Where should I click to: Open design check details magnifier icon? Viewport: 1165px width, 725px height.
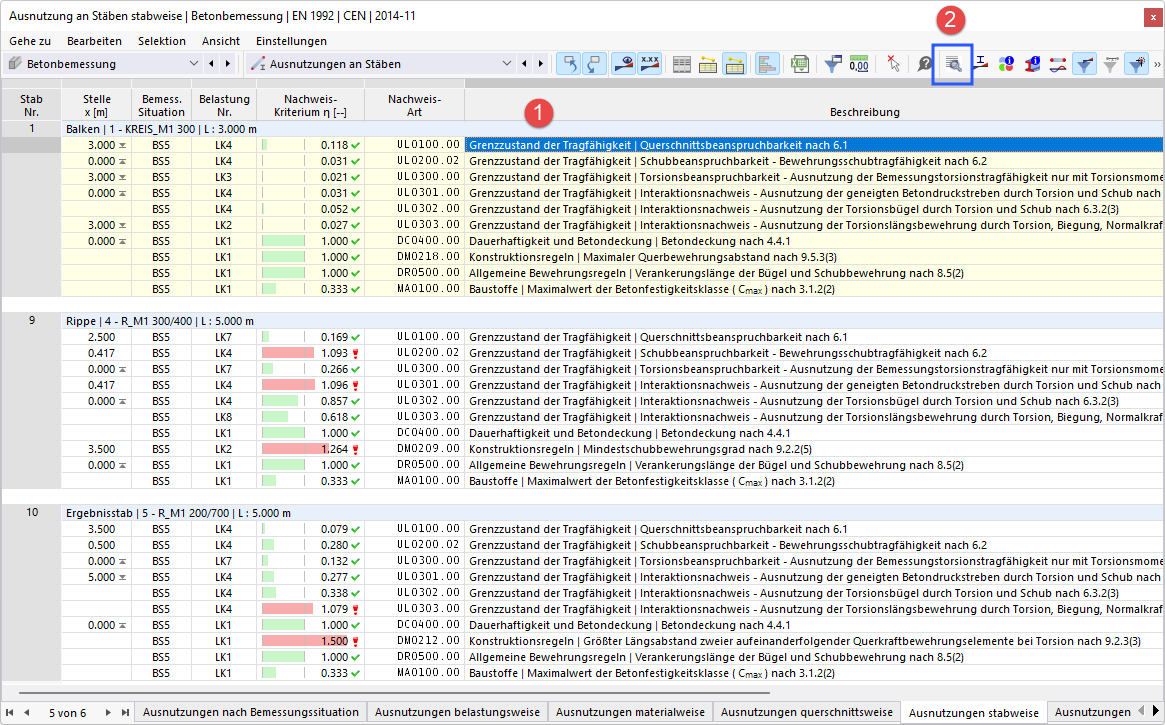953,65
